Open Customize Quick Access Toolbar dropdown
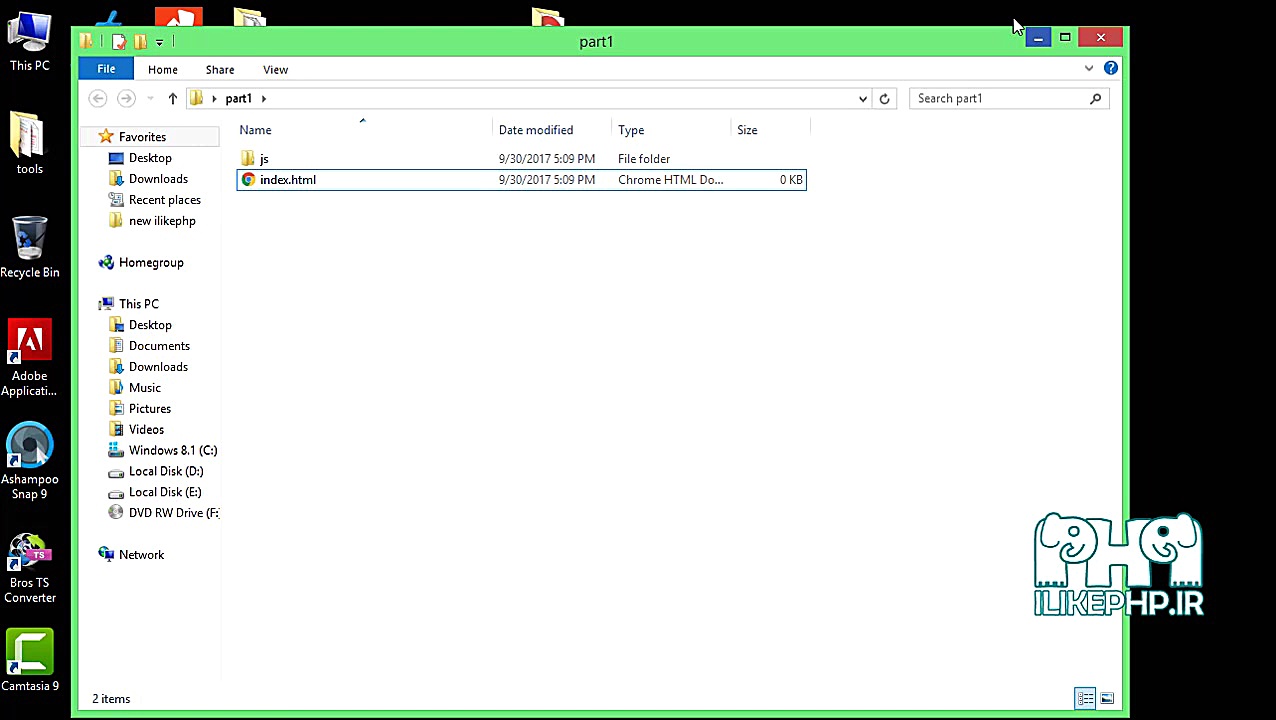Screen dimensions: 1276x720 (x=159, y=42)
